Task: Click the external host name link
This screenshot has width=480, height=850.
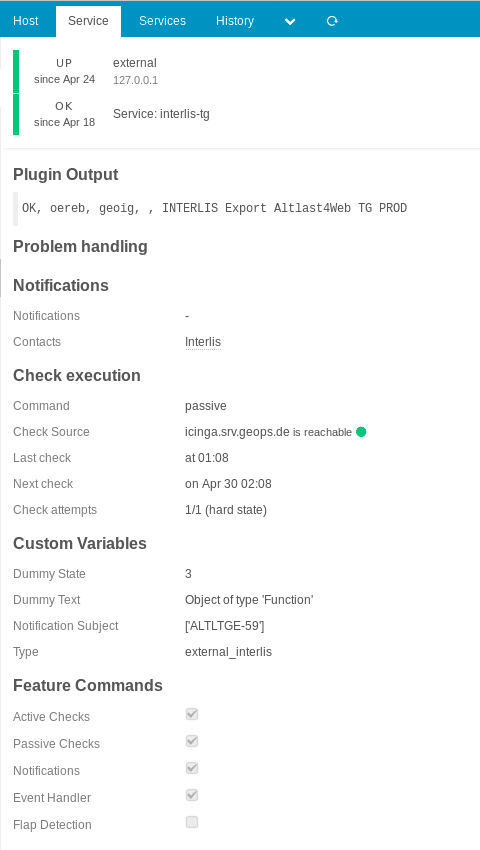Action: (x=135, y=63)
